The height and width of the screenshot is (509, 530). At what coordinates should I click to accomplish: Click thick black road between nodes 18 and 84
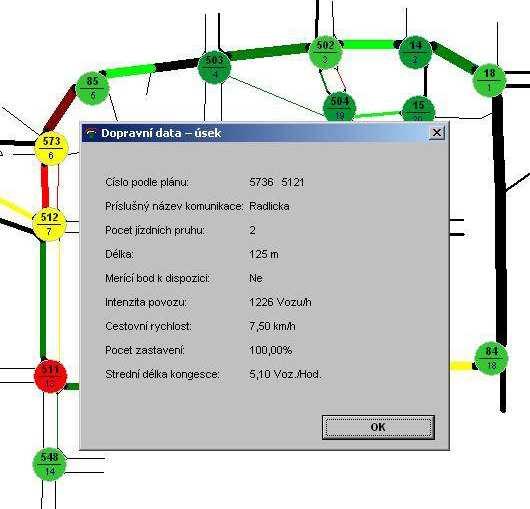pyautogui.click(x=500, y=220)
